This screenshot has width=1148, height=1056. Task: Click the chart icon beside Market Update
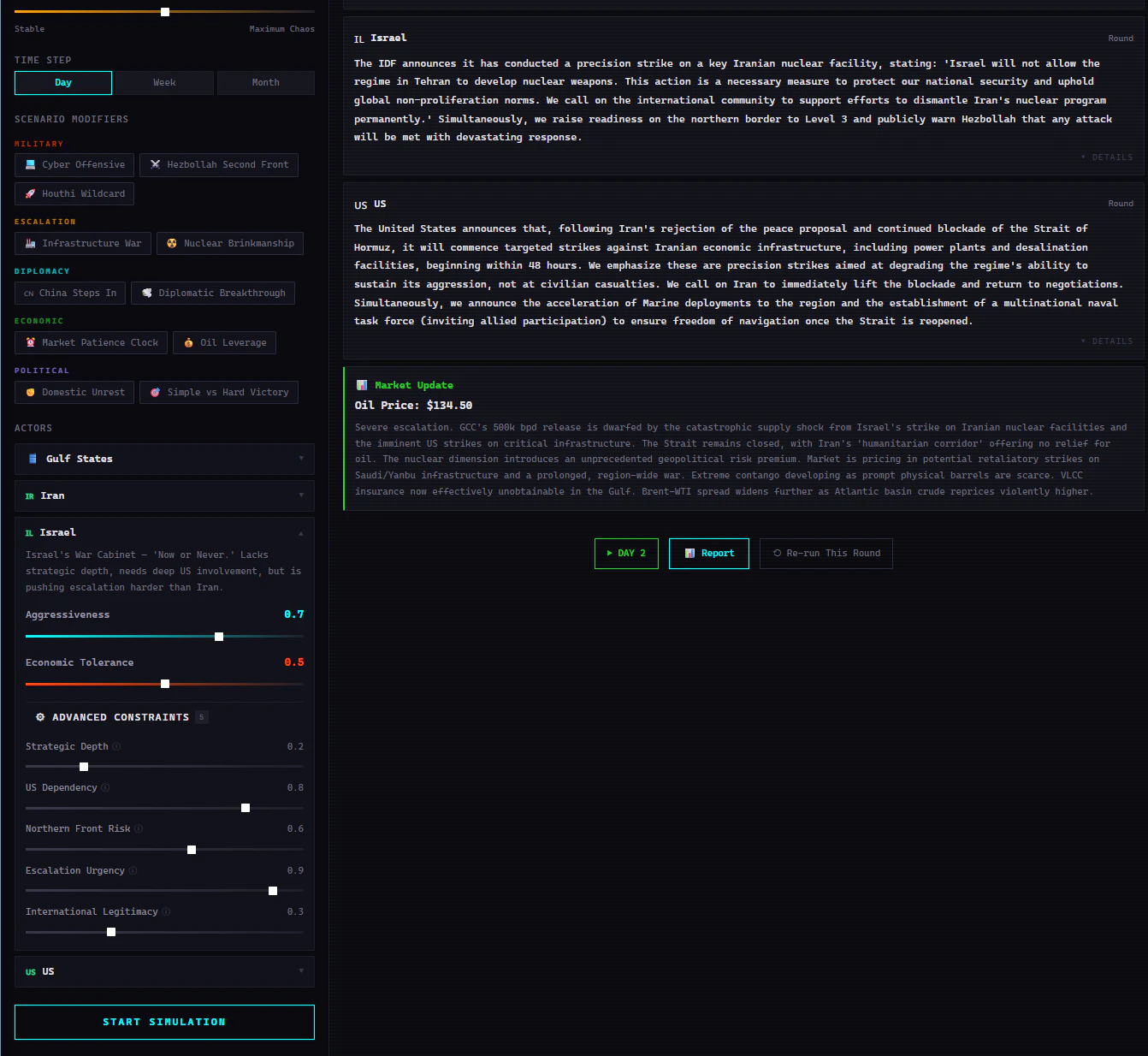pyautogui.click(x=362, y=385)
